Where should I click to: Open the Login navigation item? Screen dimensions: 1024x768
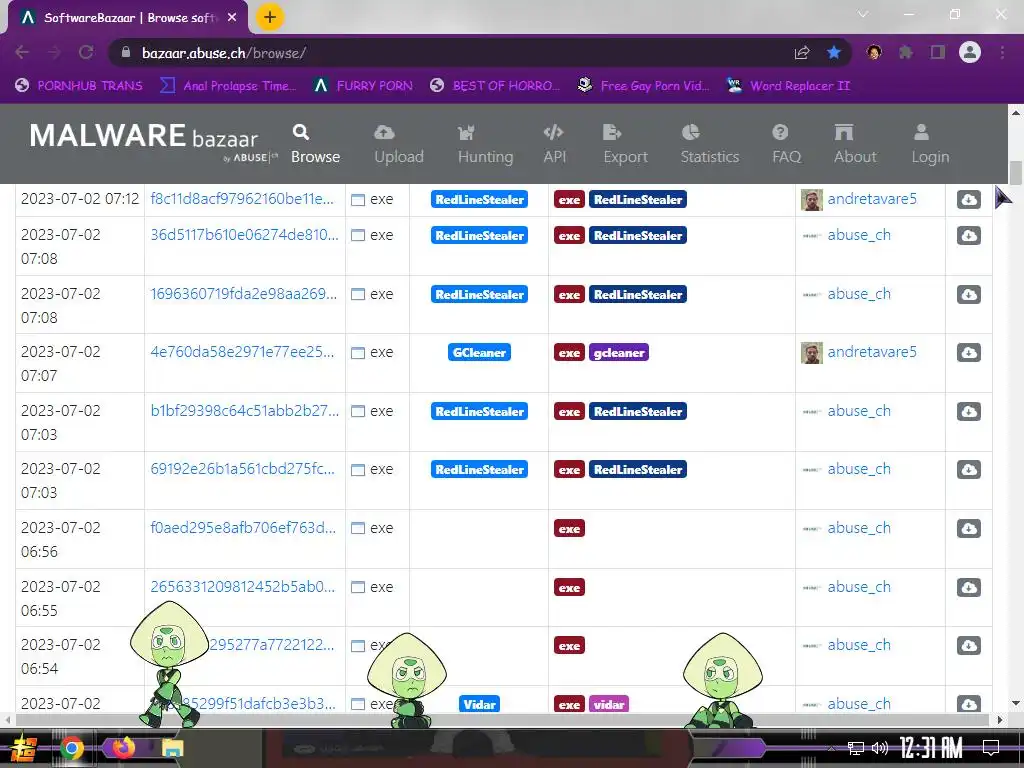point(930,144)
